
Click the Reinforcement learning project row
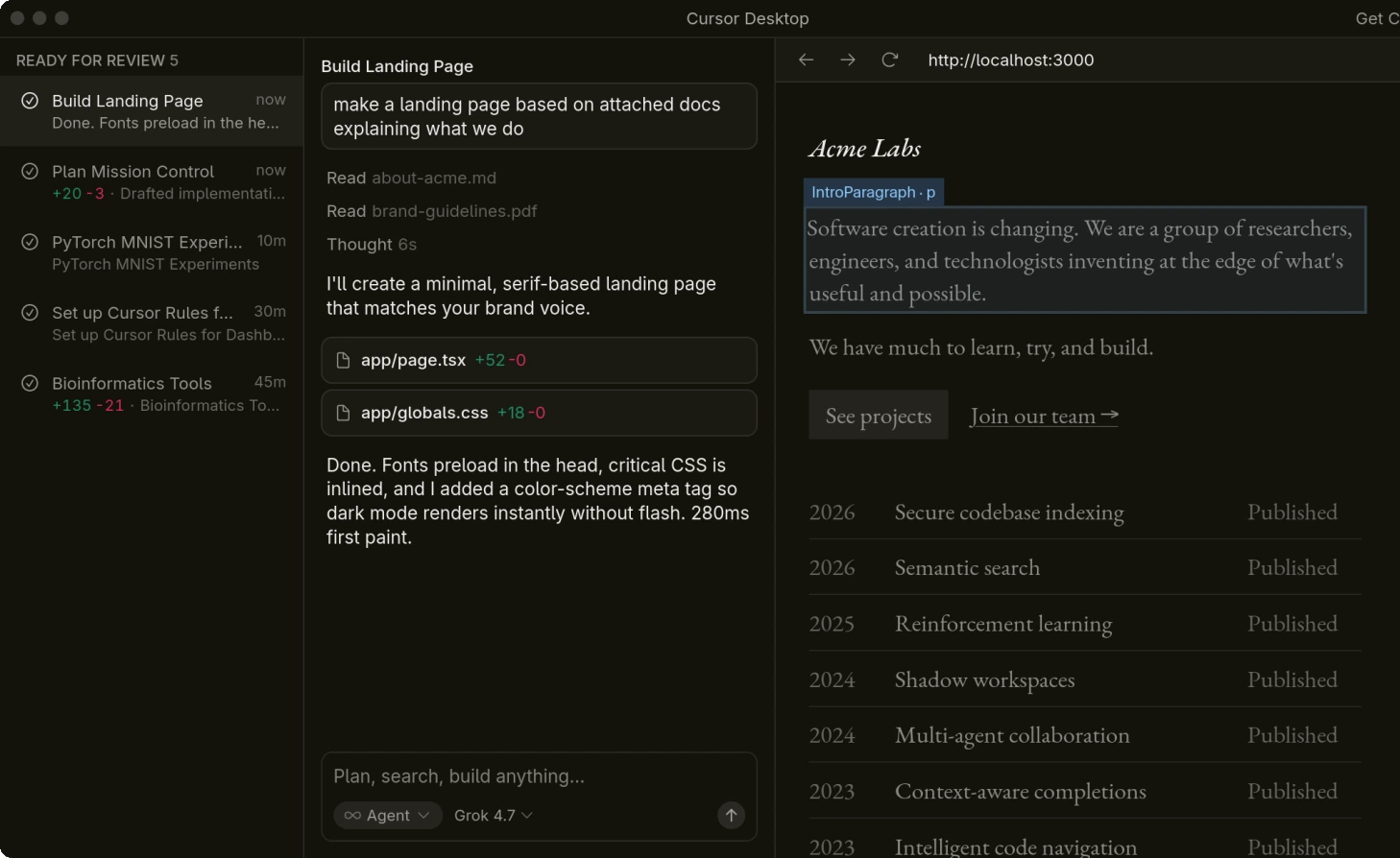coord(1085,624)
